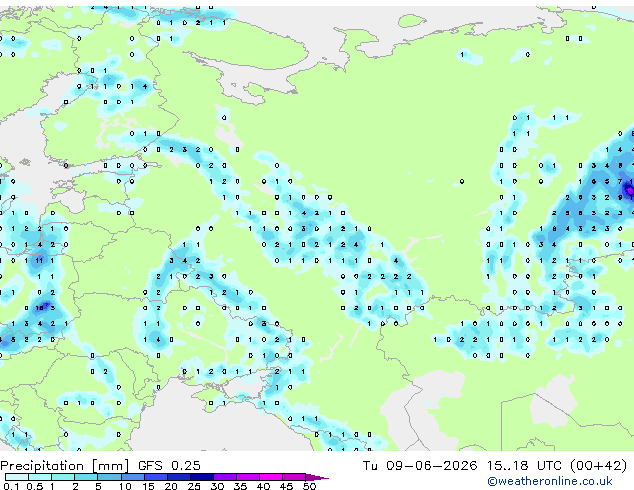Click the 20–25 mm legend swatch
Viewport: 634px width, 490px height.
[x=178, y=477]
